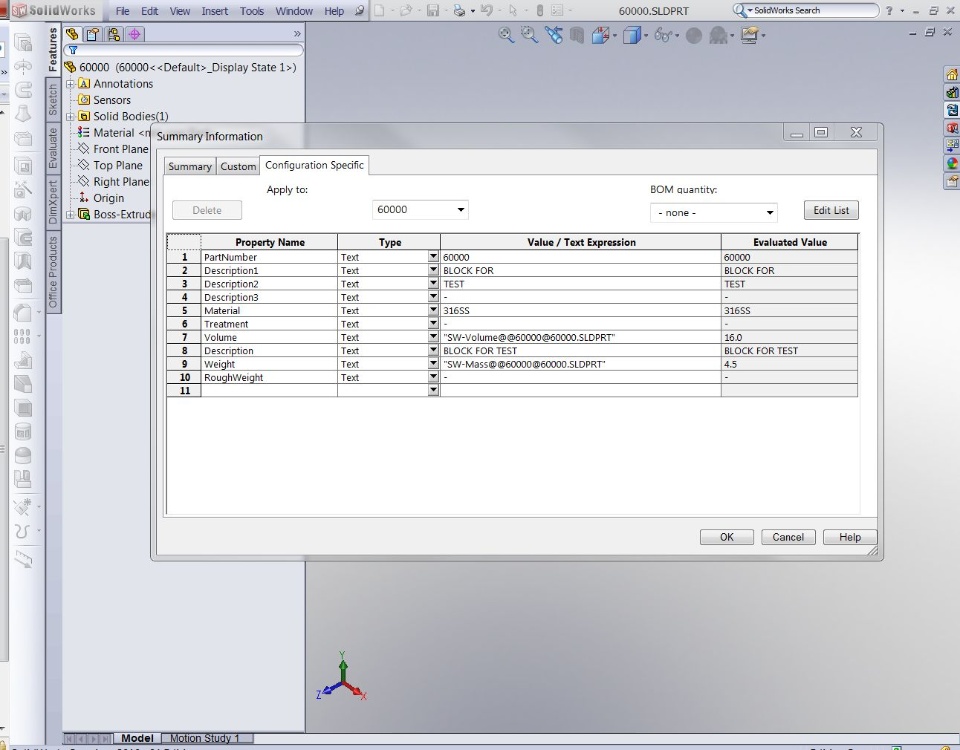Click row header number 7 for Volume
The height and width of the screenshot is (750, 960).
pos(184,337)
